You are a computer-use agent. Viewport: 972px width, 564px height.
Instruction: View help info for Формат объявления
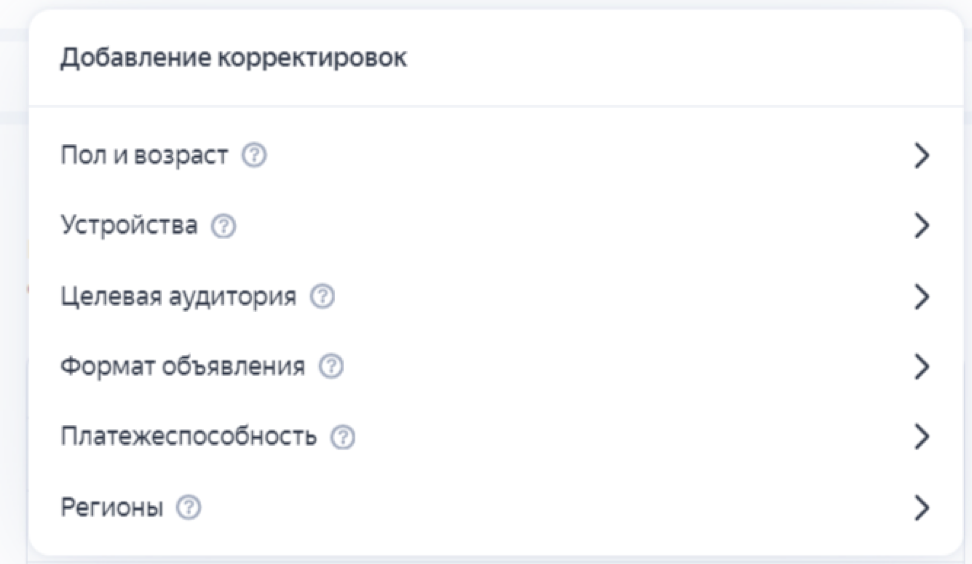point(331,366)
